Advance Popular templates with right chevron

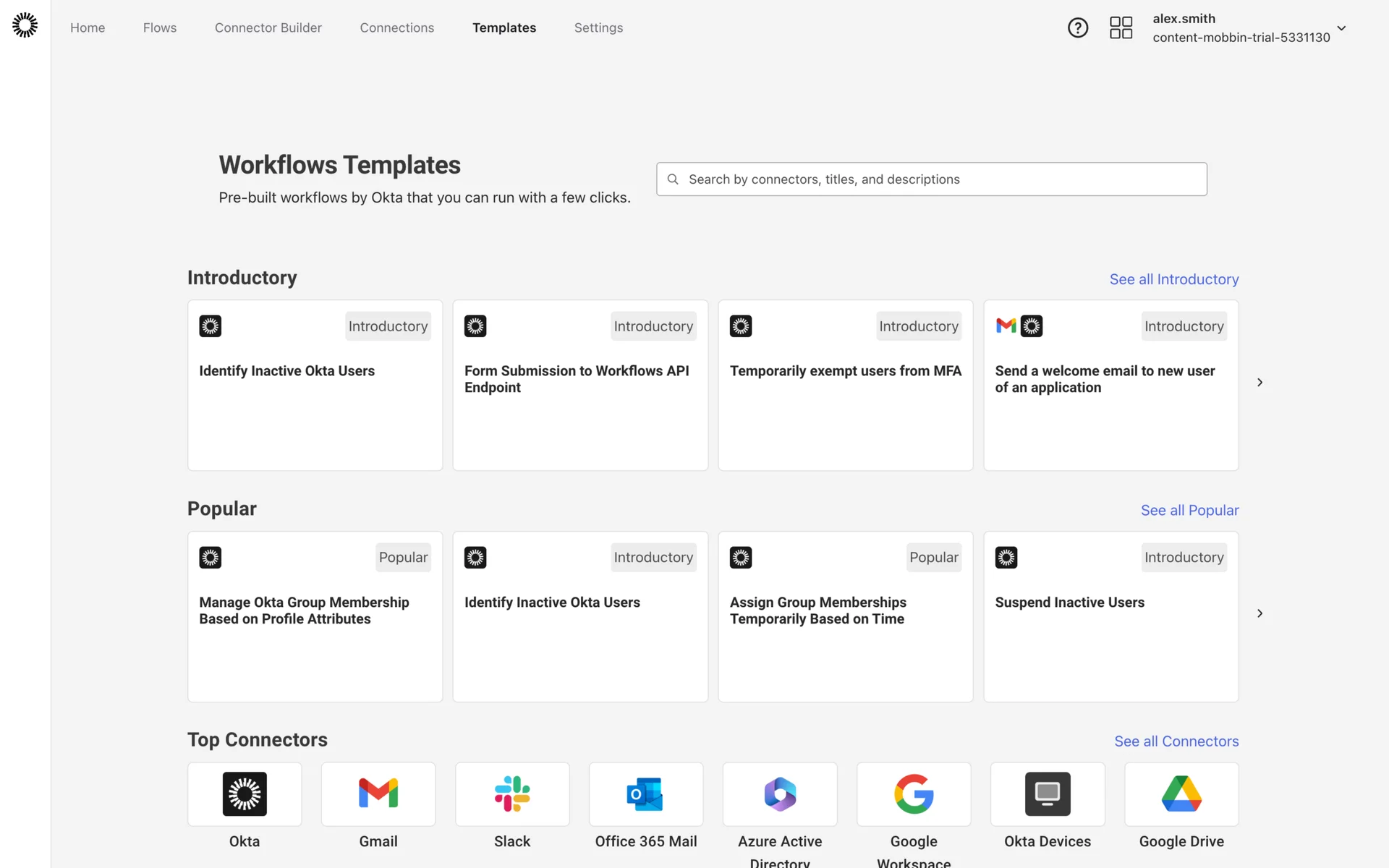(1260, 613)
